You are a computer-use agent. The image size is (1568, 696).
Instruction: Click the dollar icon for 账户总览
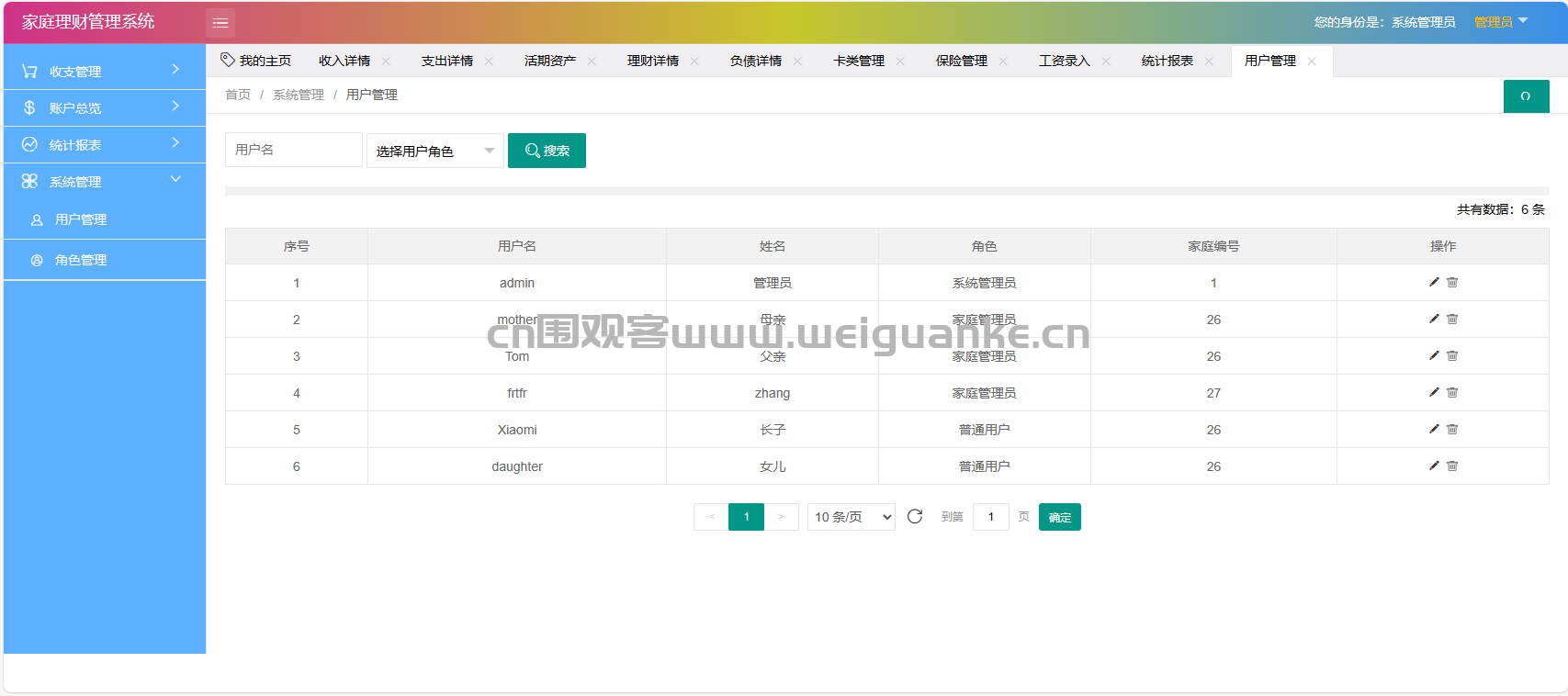[x=29, y=107]
